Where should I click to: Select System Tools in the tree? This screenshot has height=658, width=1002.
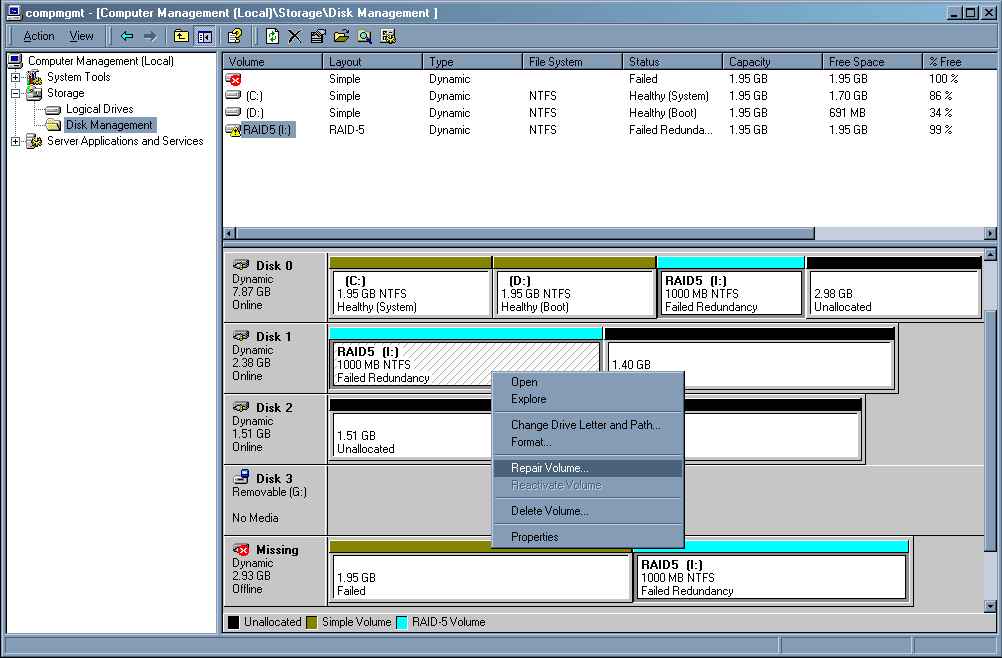tap(79, 77)
